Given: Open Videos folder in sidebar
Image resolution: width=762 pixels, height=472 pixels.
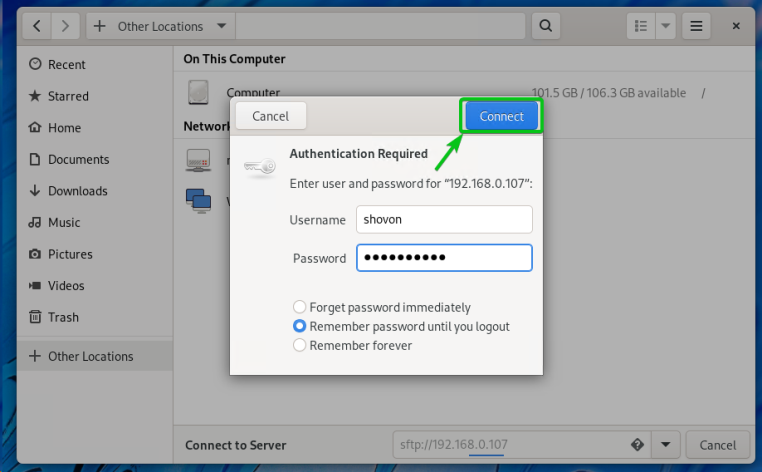Looking at the screenshot, I should tap(95, 285).
